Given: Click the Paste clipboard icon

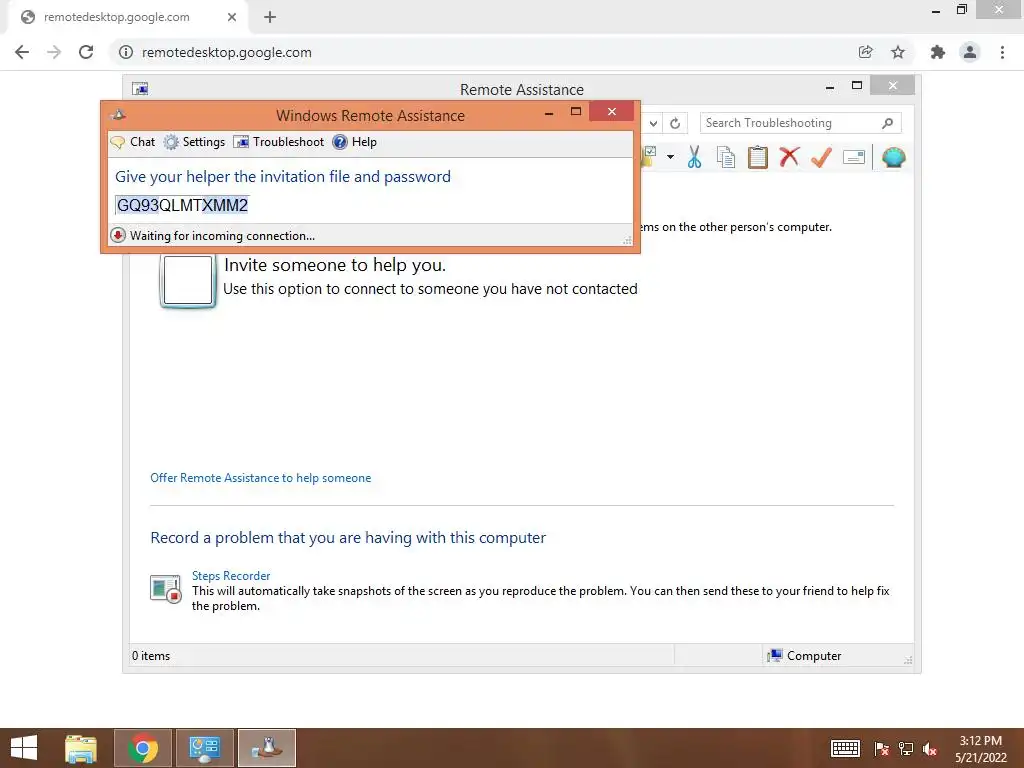Looking at the screenshot, I should click(x=758, y=157).
